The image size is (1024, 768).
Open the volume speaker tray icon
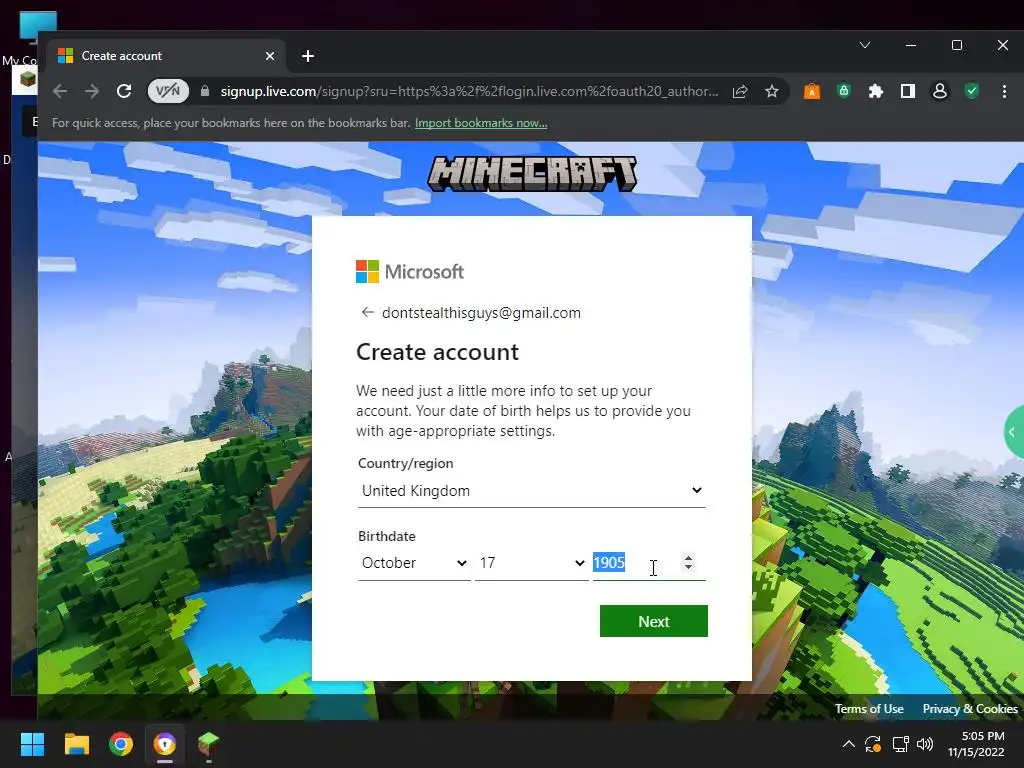tap(925, 744)
